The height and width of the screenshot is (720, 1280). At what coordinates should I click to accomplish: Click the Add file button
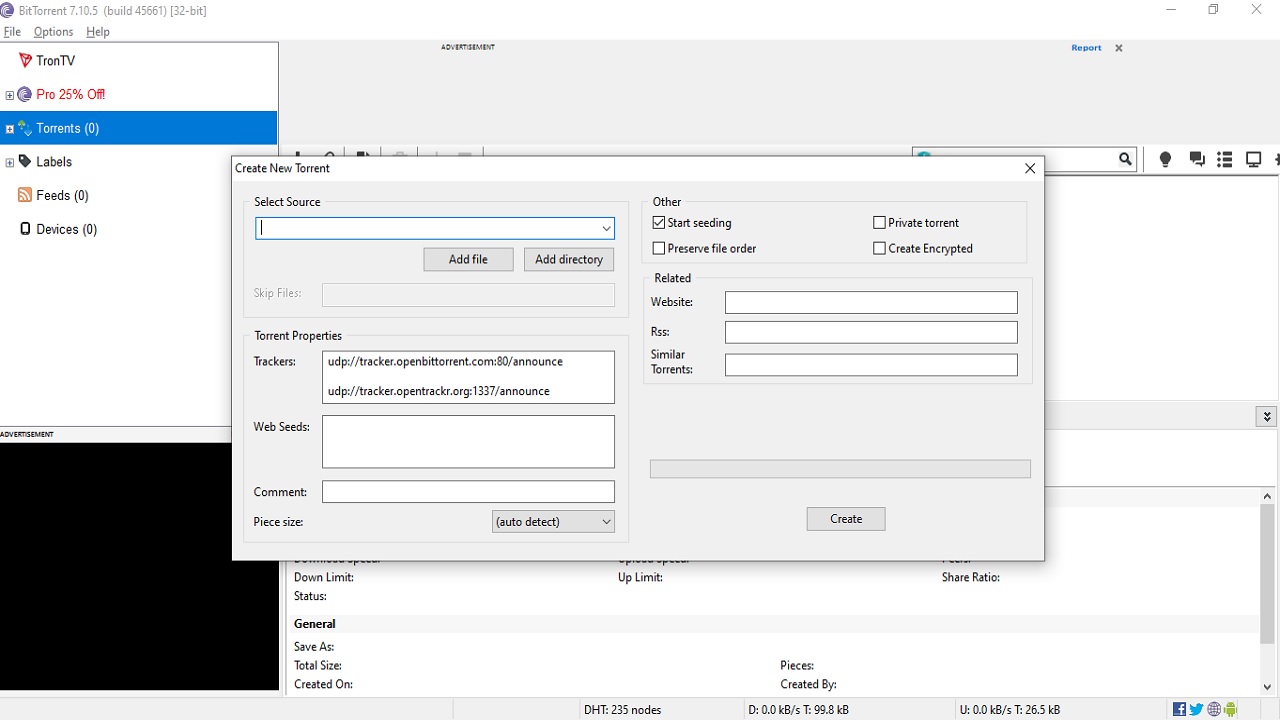pyautogui.click(x=468, y=259)
